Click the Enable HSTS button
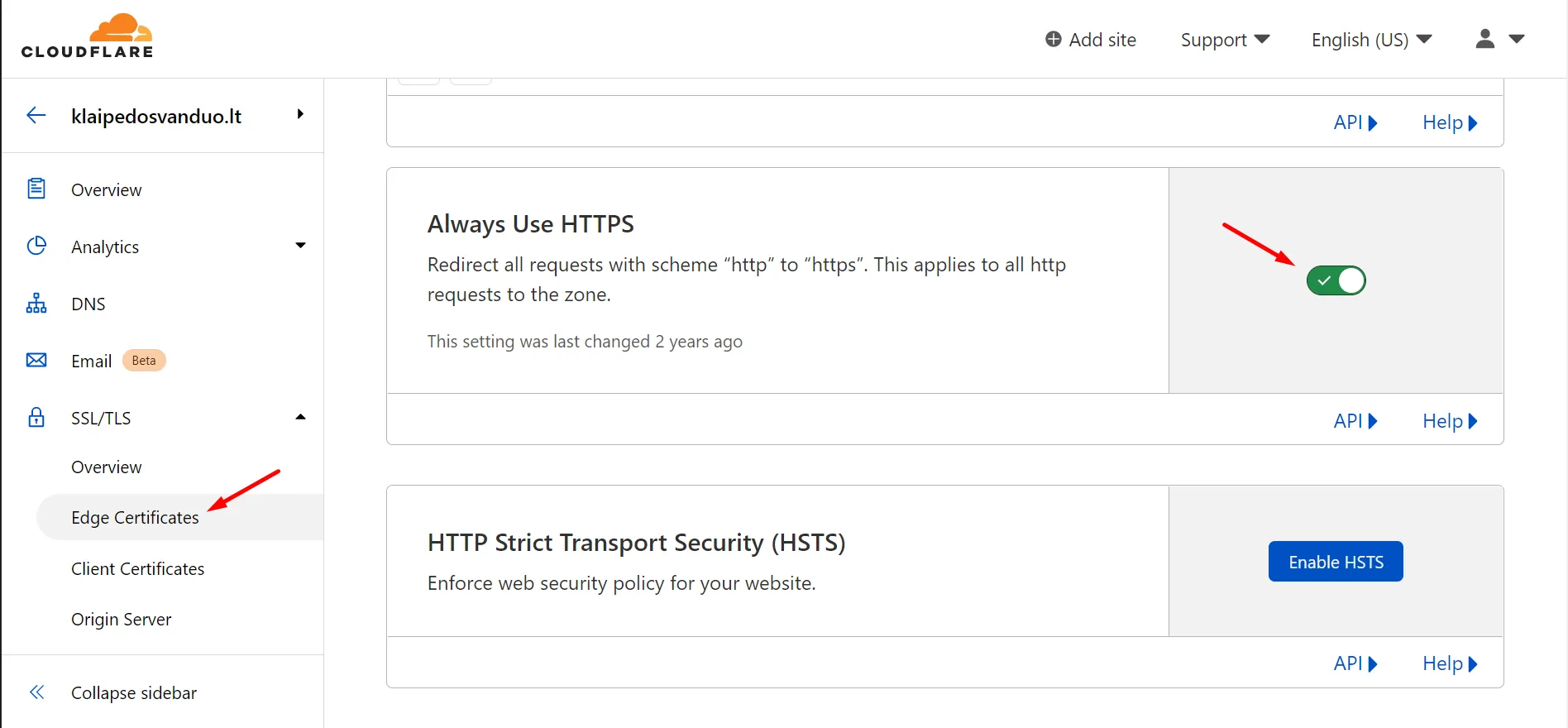The width and height of the screenshot is (1568, 728). click(x=1336, y=562)
